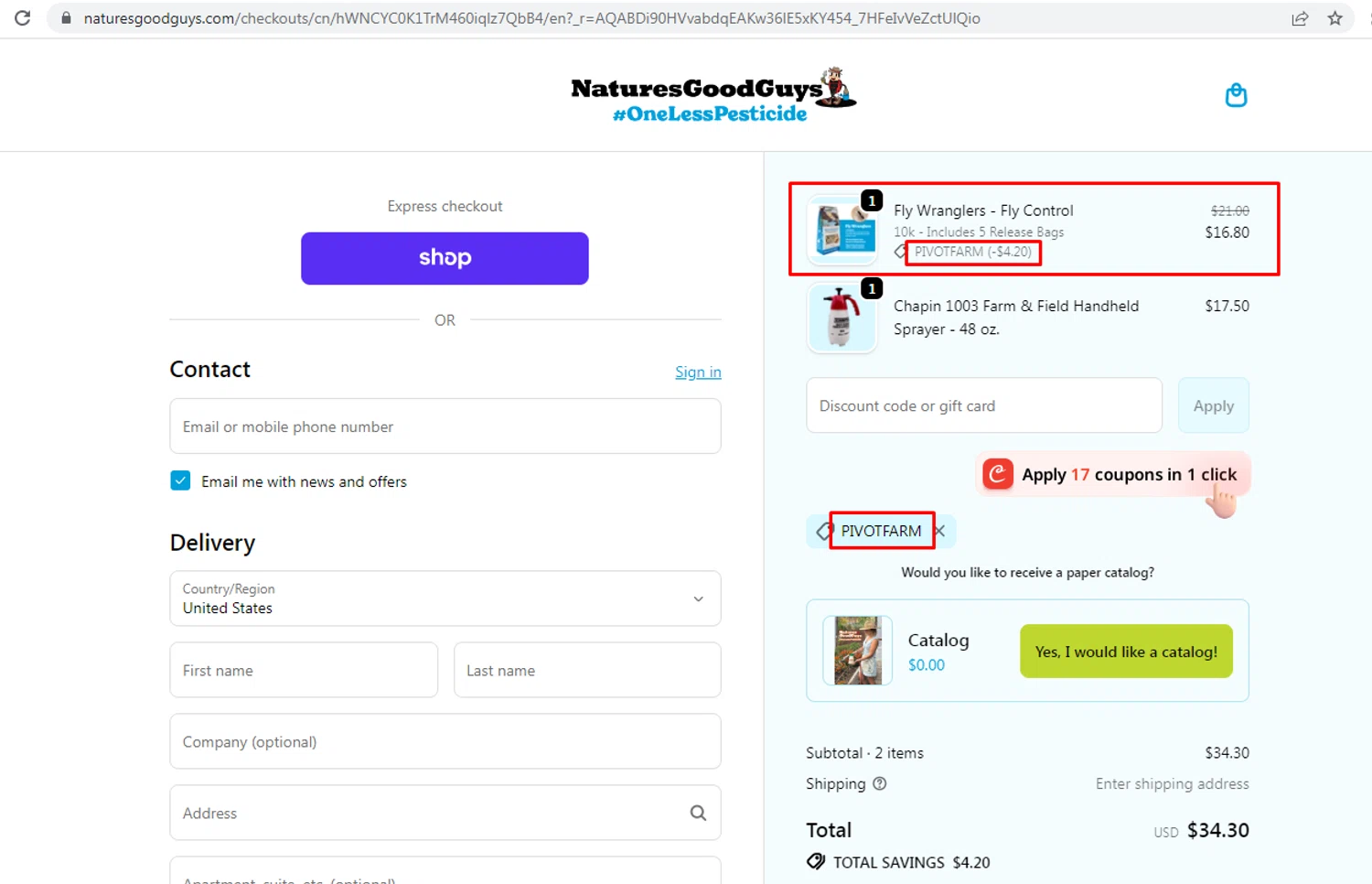Viewport: 1372px width, 884px height.
Task: Click the Express checkout heading
Action: pos(445,206)
